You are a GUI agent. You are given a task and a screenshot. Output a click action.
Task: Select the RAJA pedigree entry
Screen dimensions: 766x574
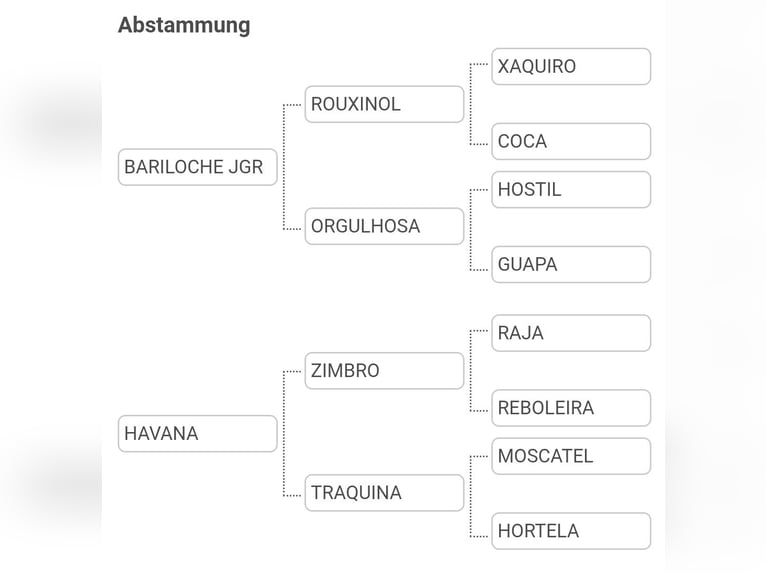point(571,333)
